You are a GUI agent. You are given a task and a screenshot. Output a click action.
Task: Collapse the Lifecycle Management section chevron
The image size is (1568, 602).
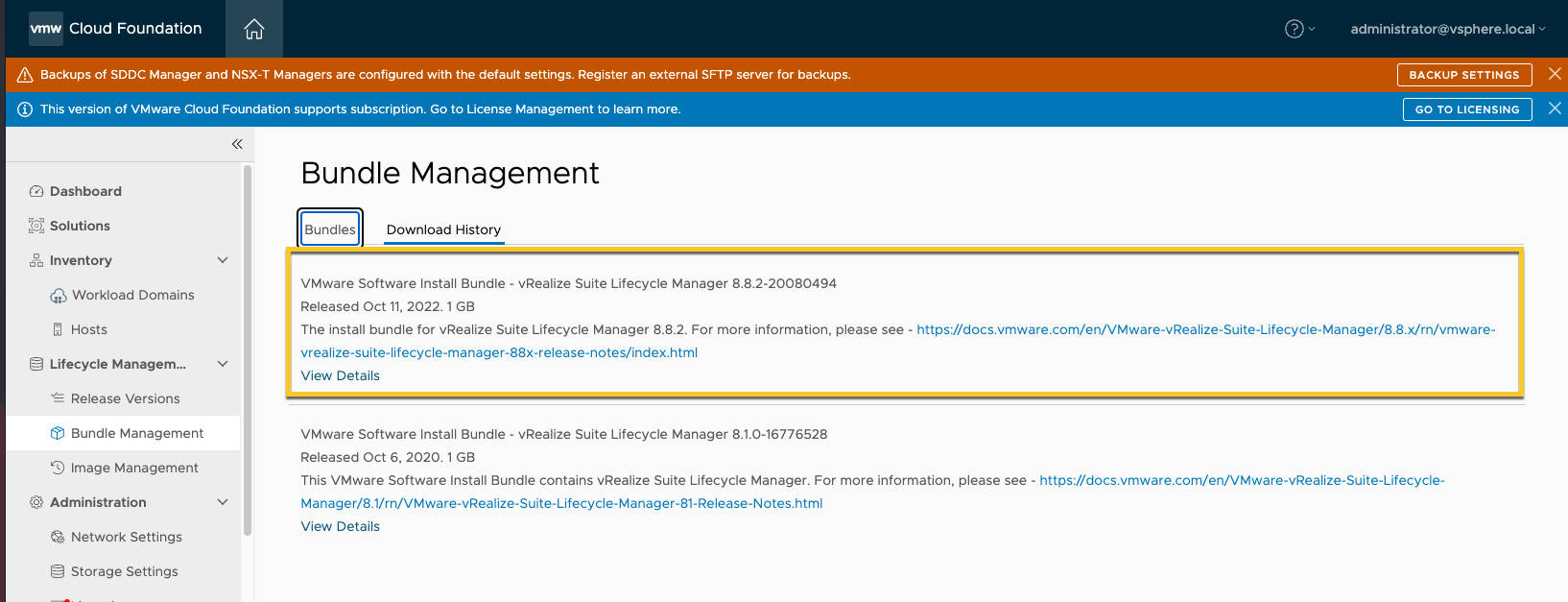(223, 364)
